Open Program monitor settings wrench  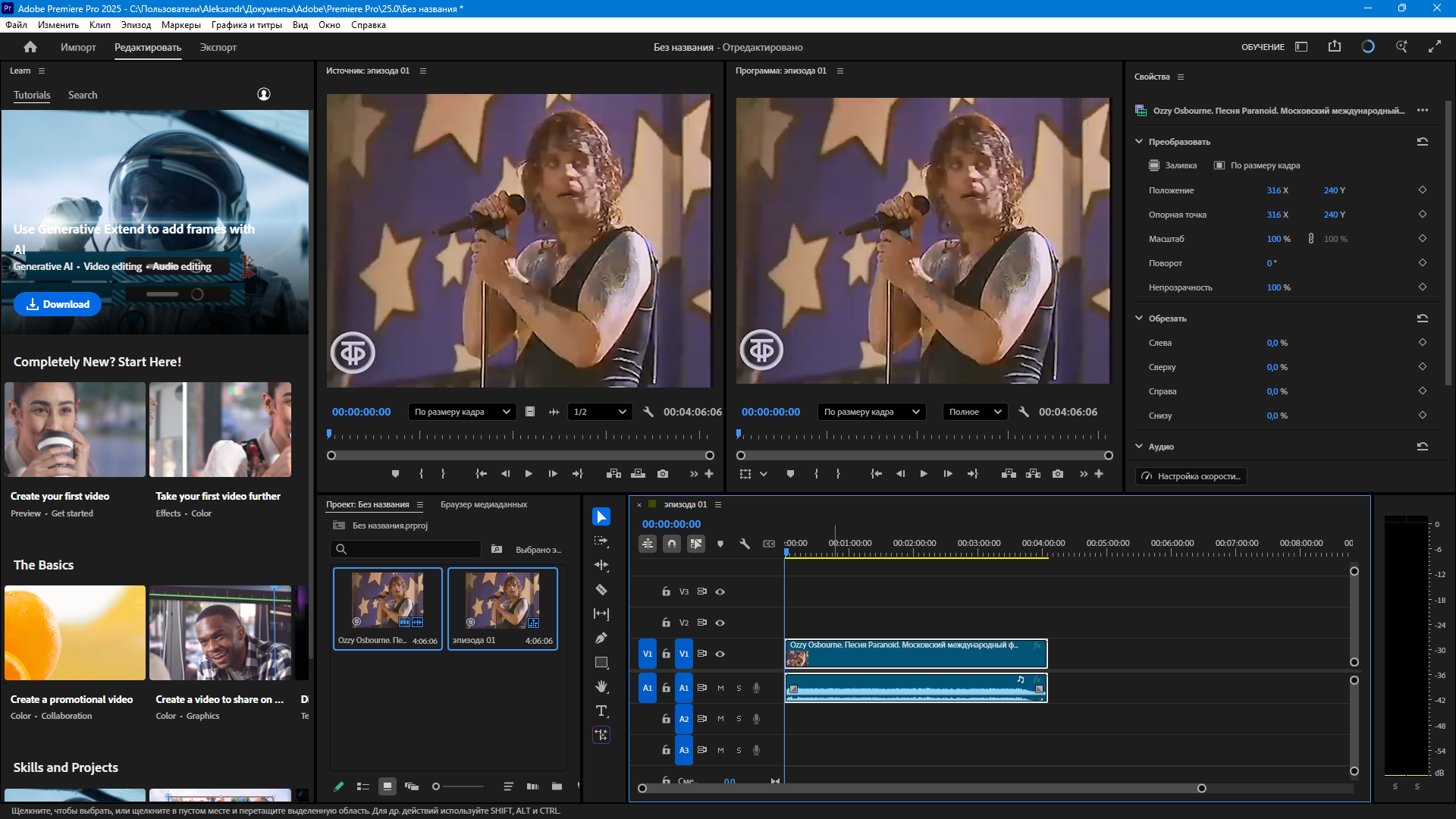pyautogui.click(x=1024, y=412)
